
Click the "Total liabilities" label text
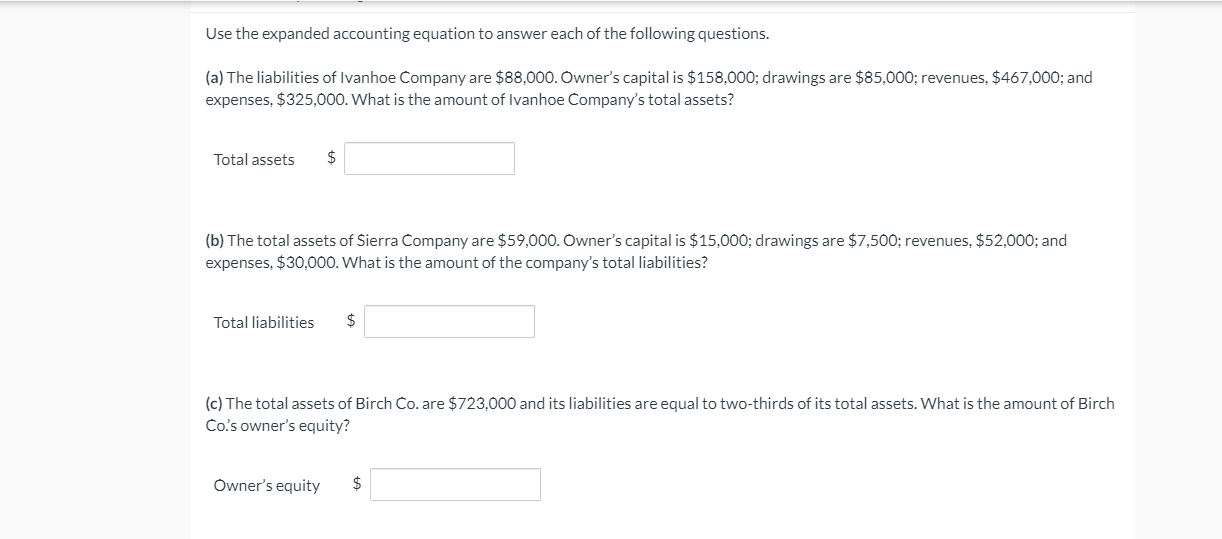(264, 322)
